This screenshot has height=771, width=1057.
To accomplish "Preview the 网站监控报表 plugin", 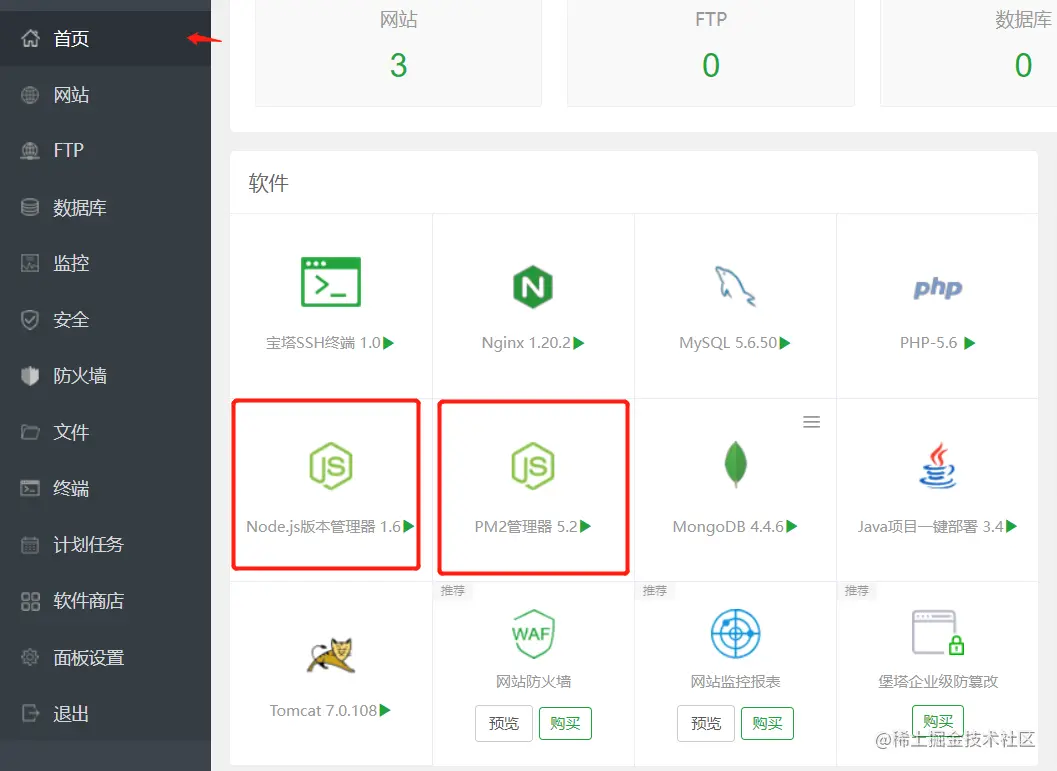I will coord(706,724).
